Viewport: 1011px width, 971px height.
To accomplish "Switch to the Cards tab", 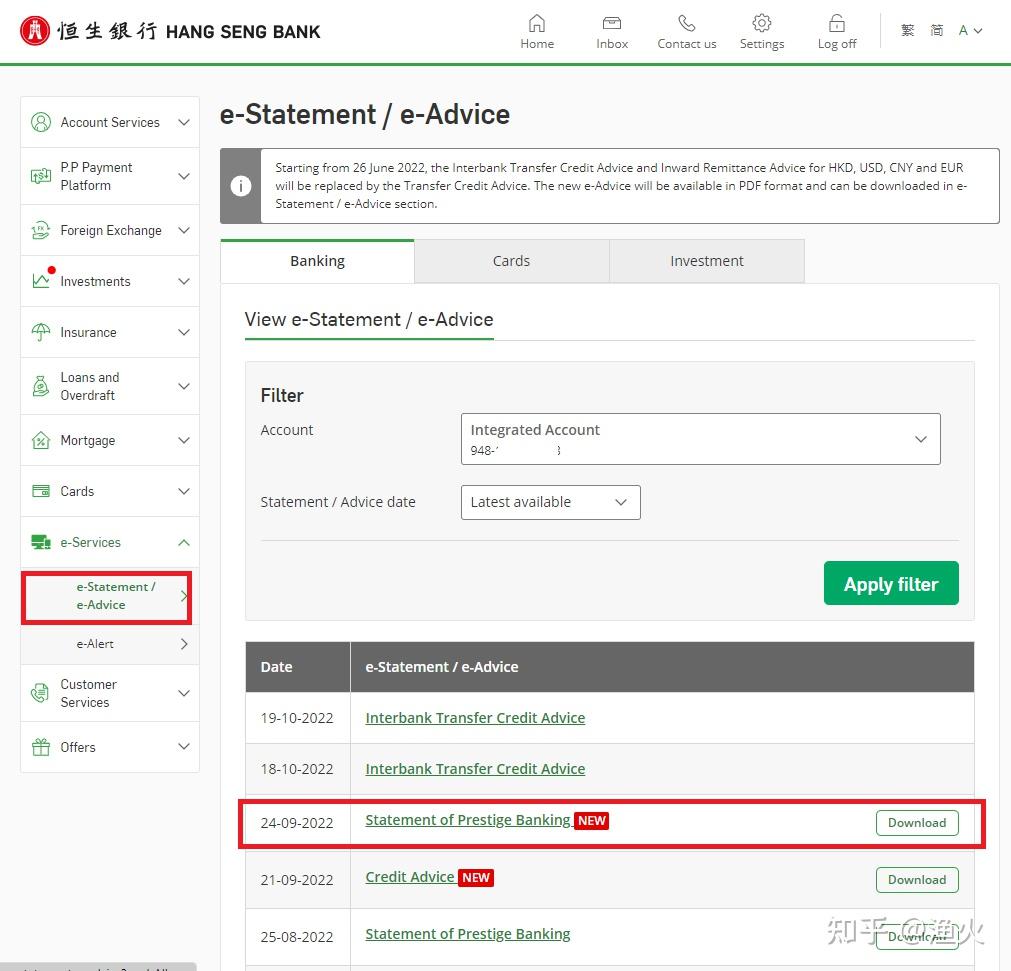I will pyautogui.click(x=511, y=261).
